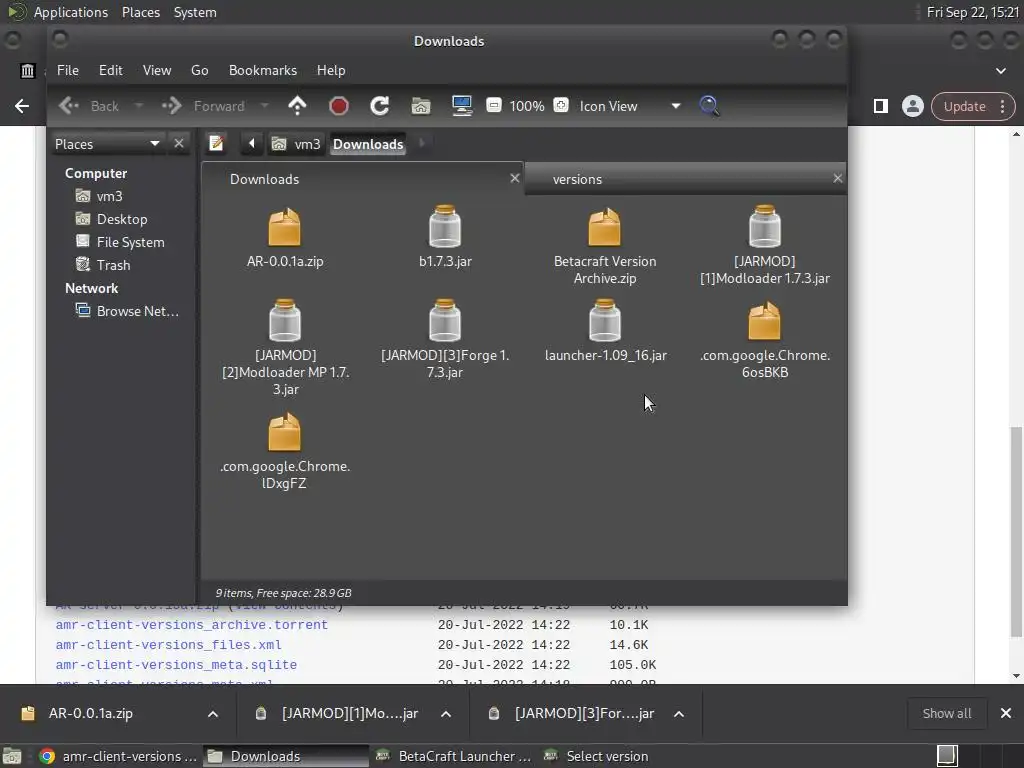
Task: Select launcher-1.09_16.jar file icon
Action: point(605,320)
